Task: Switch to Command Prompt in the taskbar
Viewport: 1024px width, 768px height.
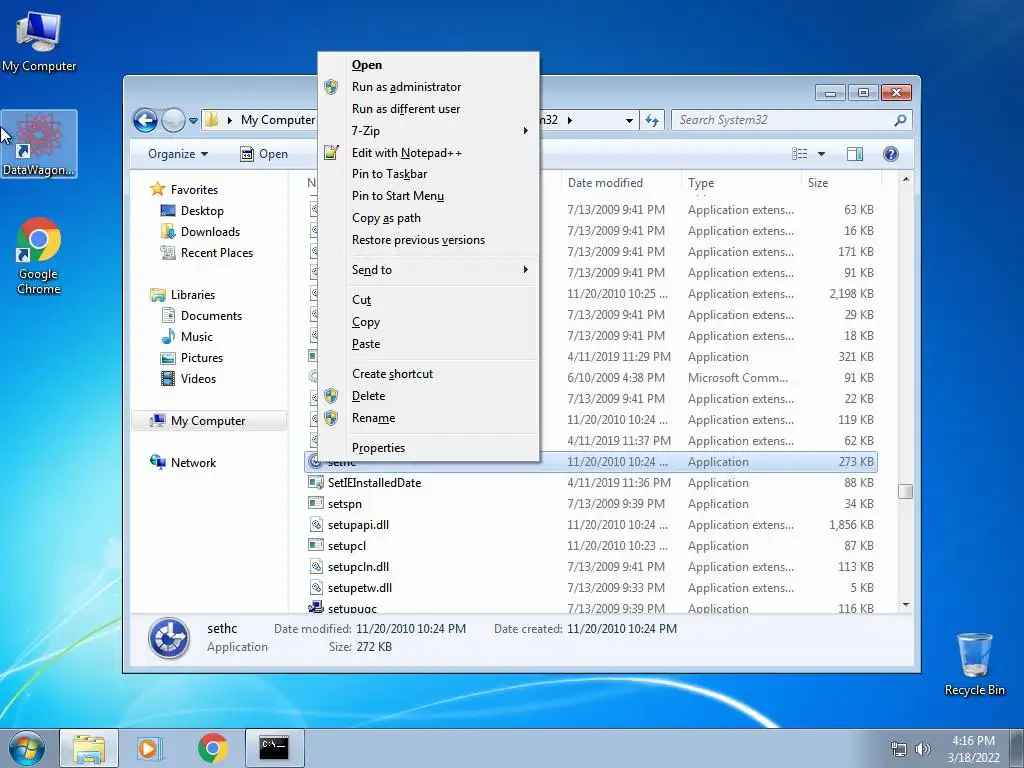Action: tap(274, 748)
